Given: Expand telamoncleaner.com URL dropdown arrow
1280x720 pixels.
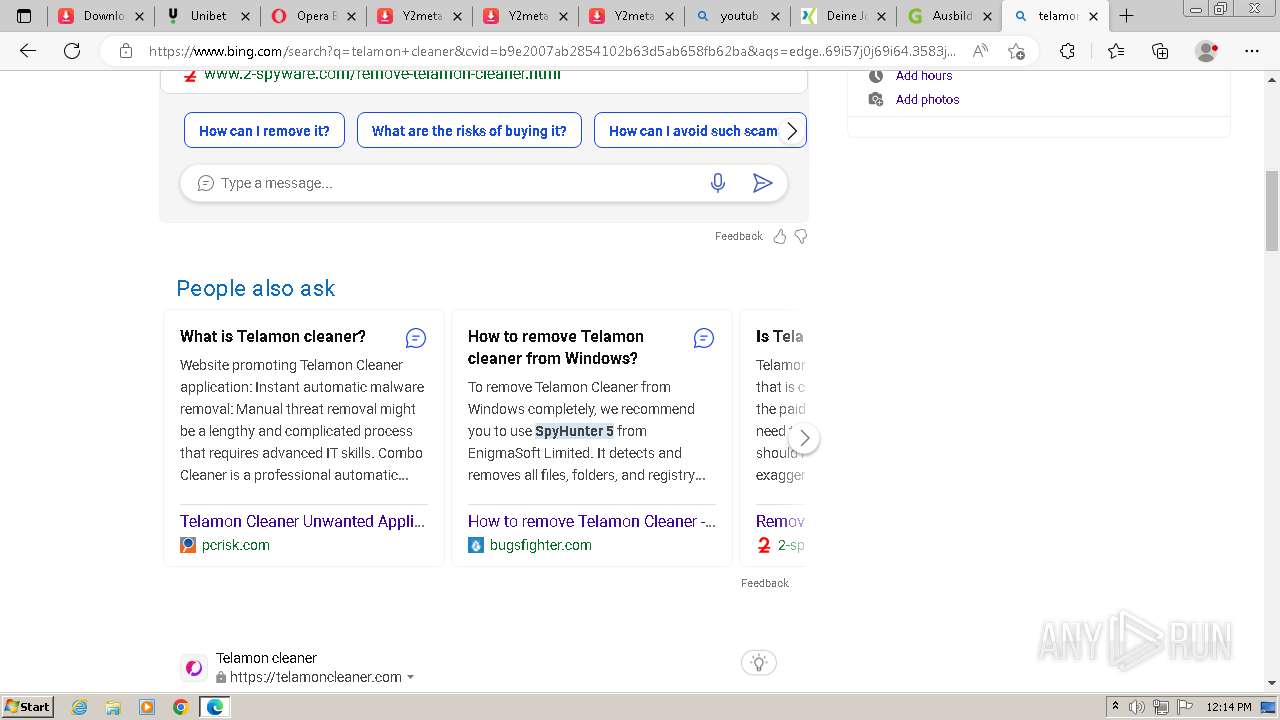Looking at the screenshot, I should pos(410,677).
